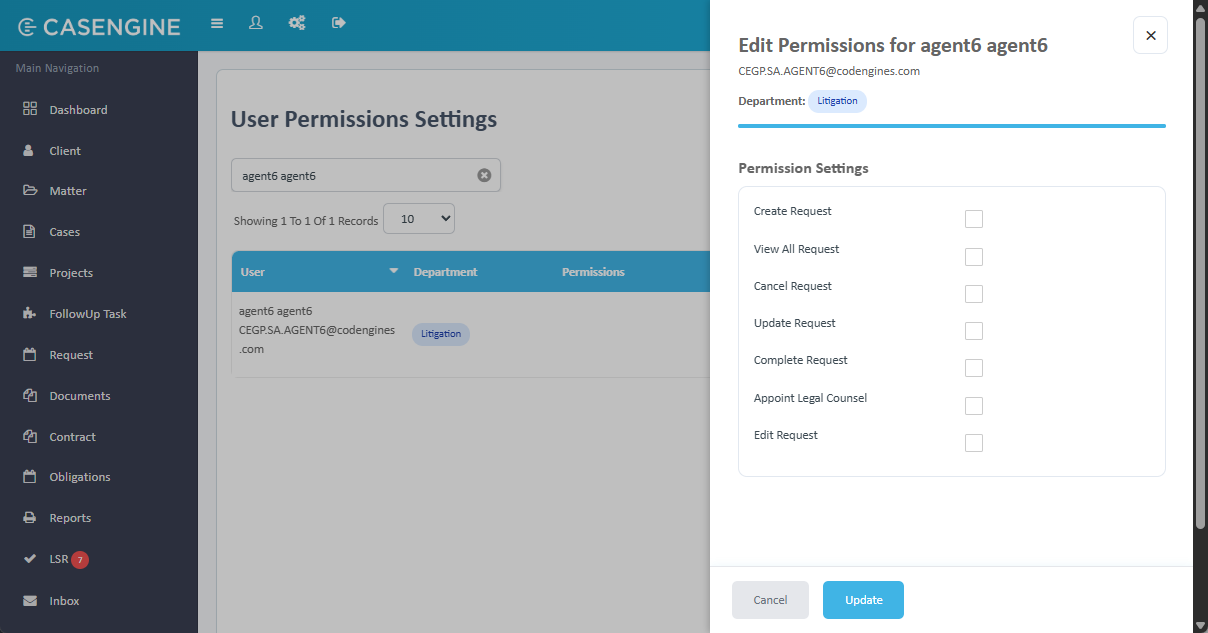The height and width of the screenshot is (633, 1208).
Task: Click the Litigation badge in table row
Action: click(441, 334)
